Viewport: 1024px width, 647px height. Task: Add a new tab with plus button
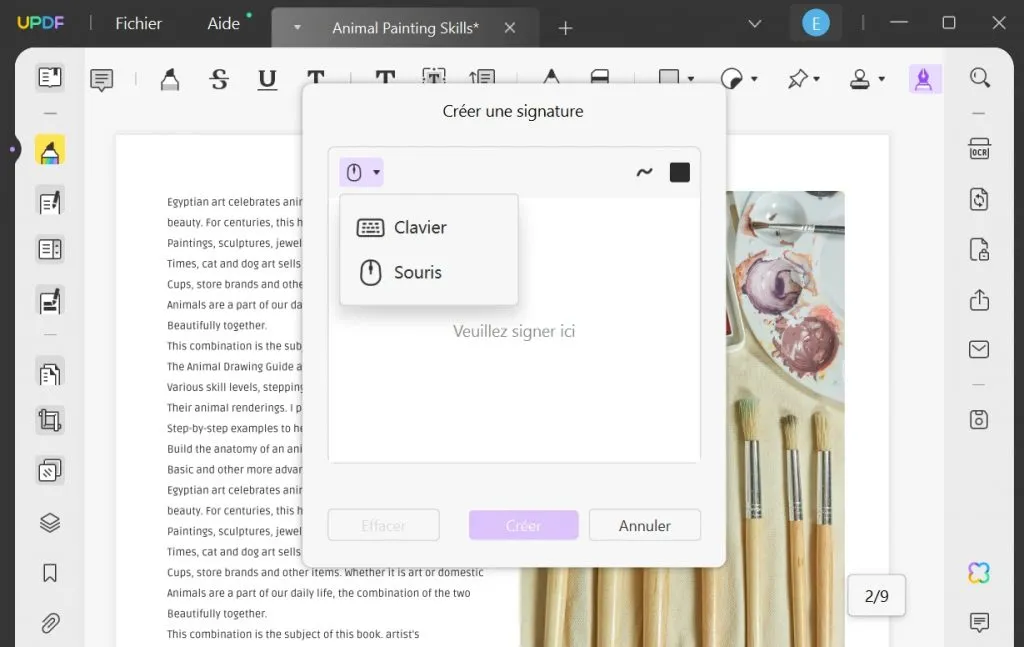(566, 28)
